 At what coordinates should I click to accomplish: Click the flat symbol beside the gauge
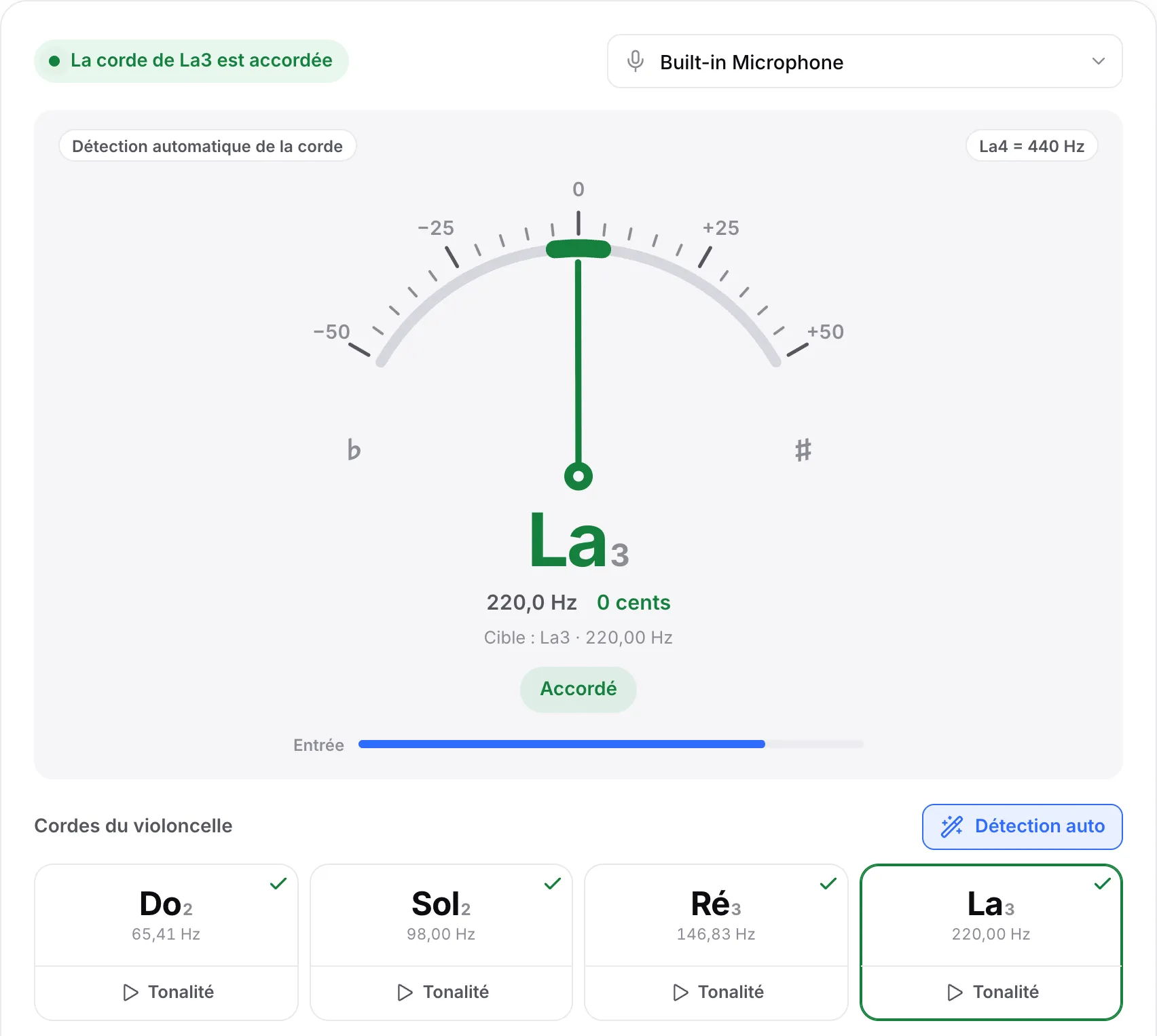tap(354, 449)
